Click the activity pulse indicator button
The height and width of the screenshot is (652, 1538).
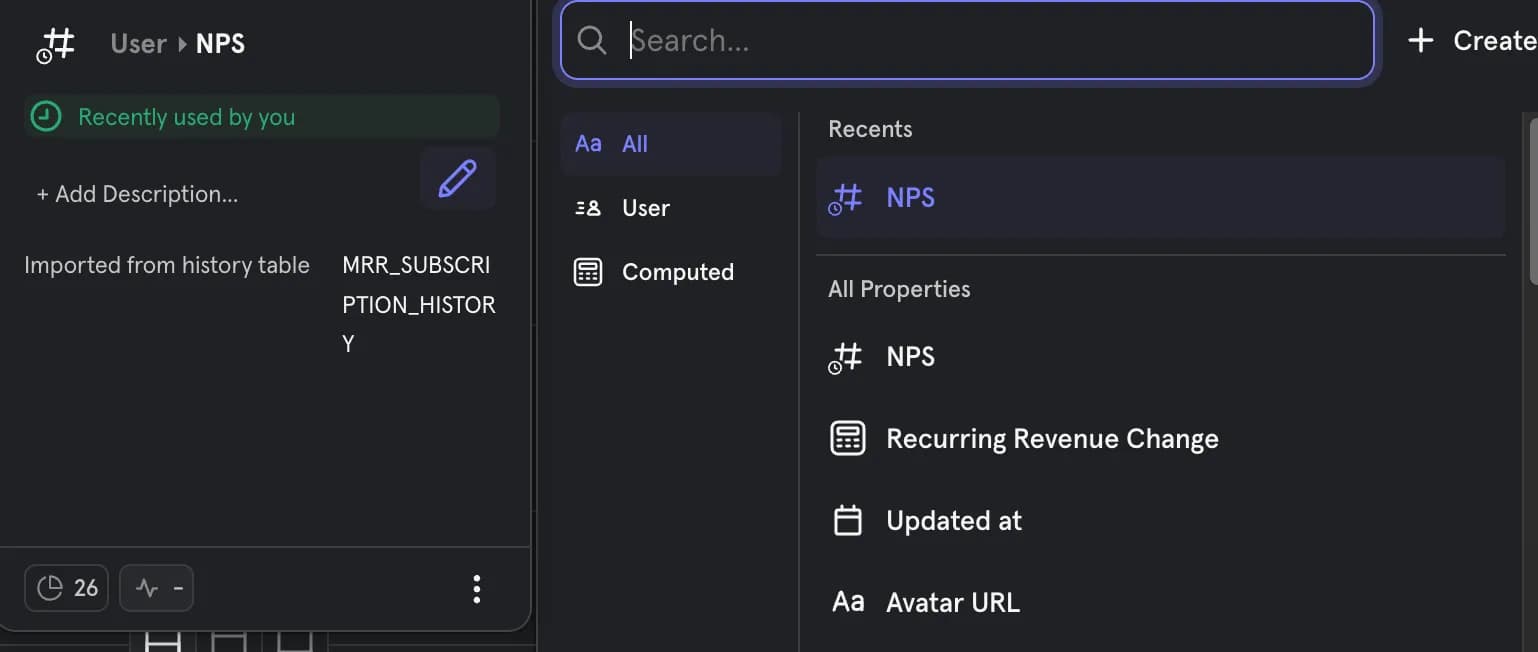(157, 588)
